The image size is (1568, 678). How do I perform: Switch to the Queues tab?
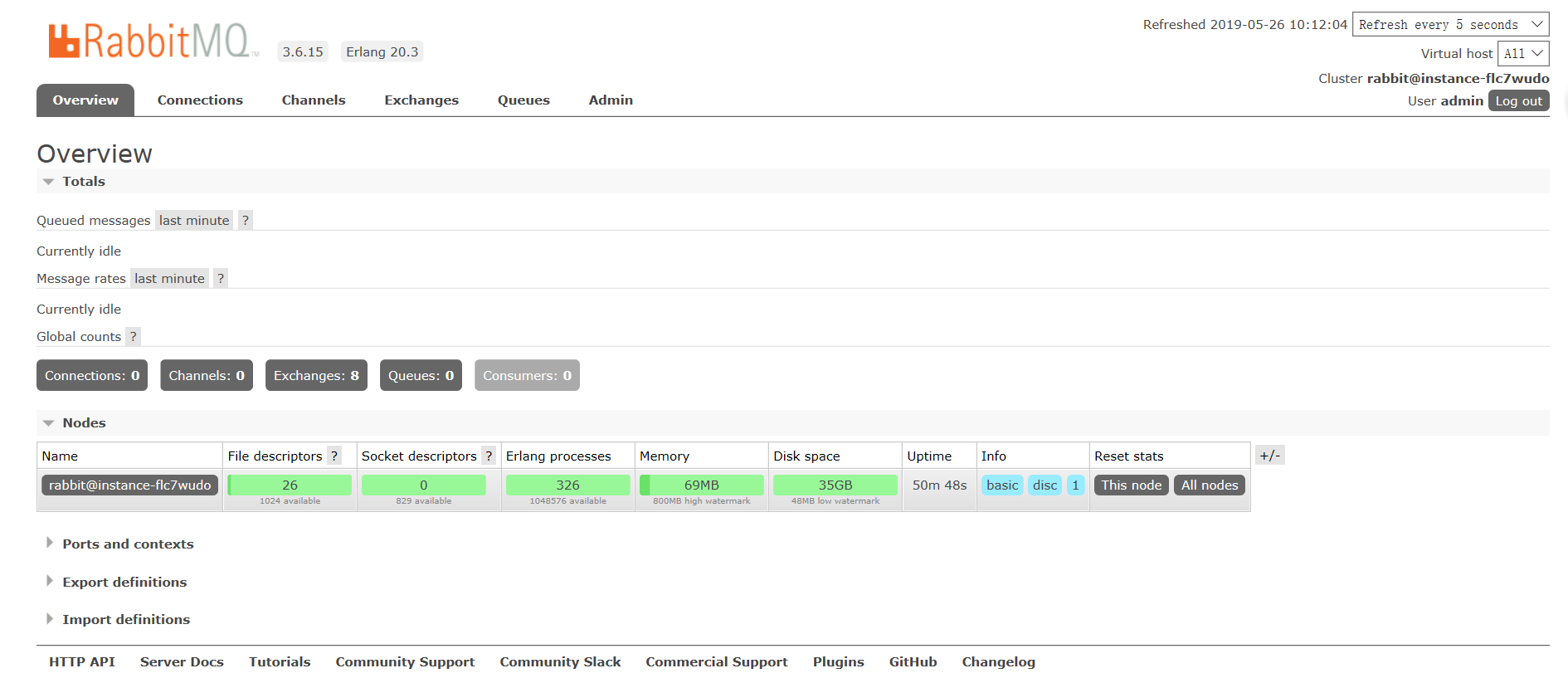523,100
